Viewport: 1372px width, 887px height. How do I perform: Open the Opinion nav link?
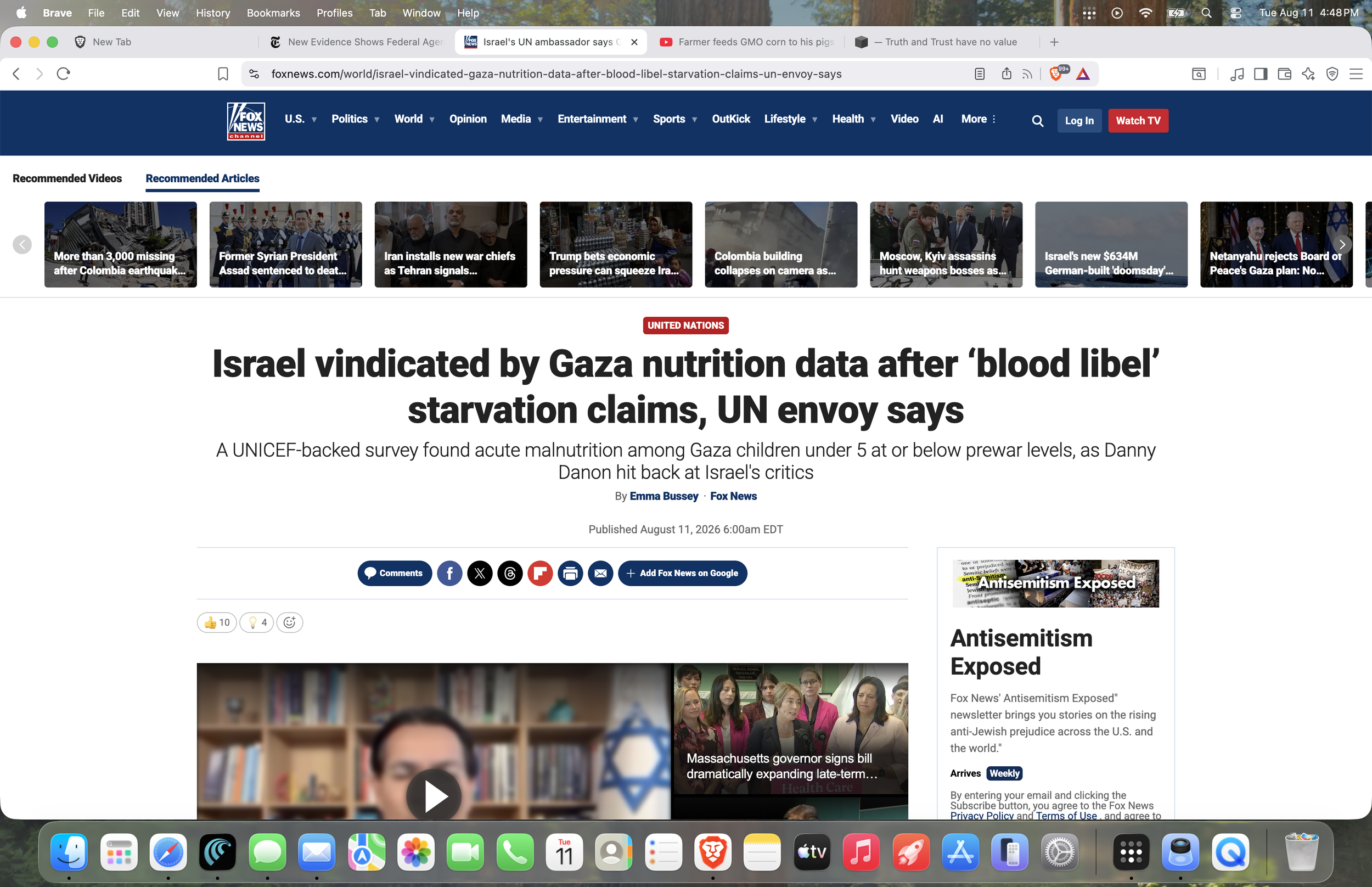point(468,119)
